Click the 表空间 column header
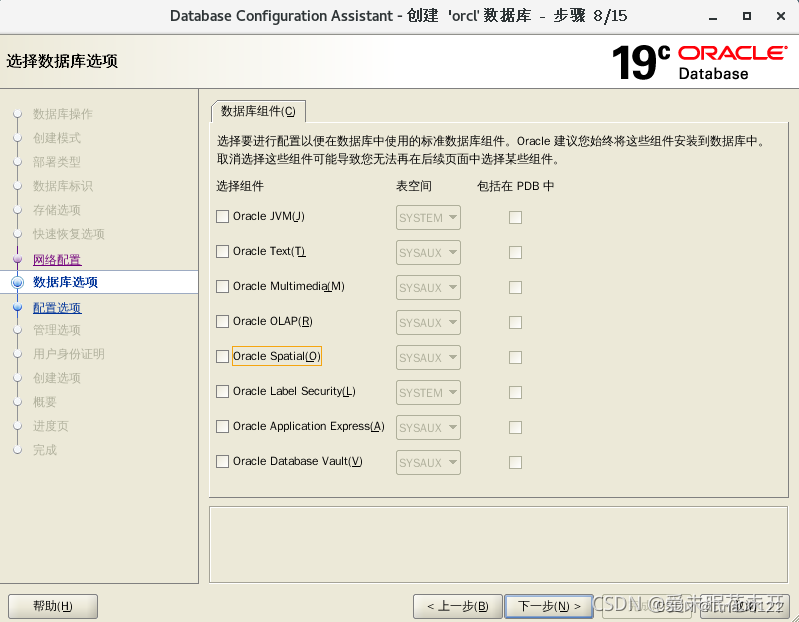Screen dimensions: 799x622 pos(414,186)
